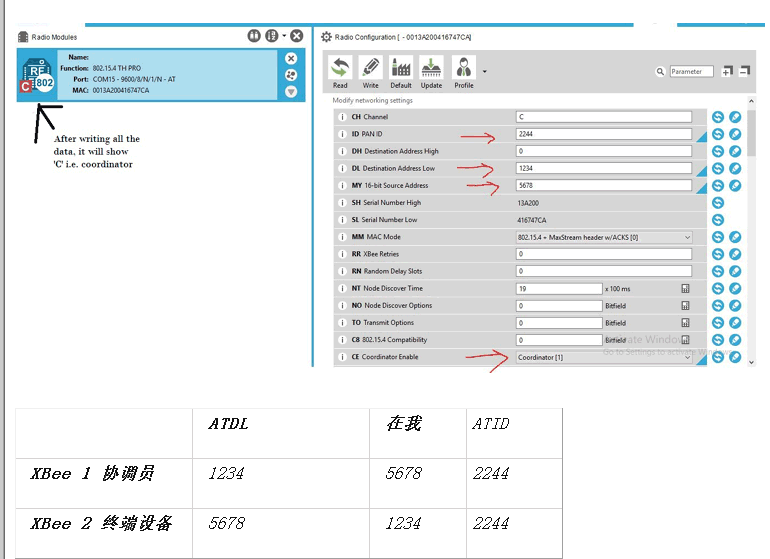Open NT Node Discover Time calculator
This screenshot has height=559, width=770.
(x=686, y=288)
